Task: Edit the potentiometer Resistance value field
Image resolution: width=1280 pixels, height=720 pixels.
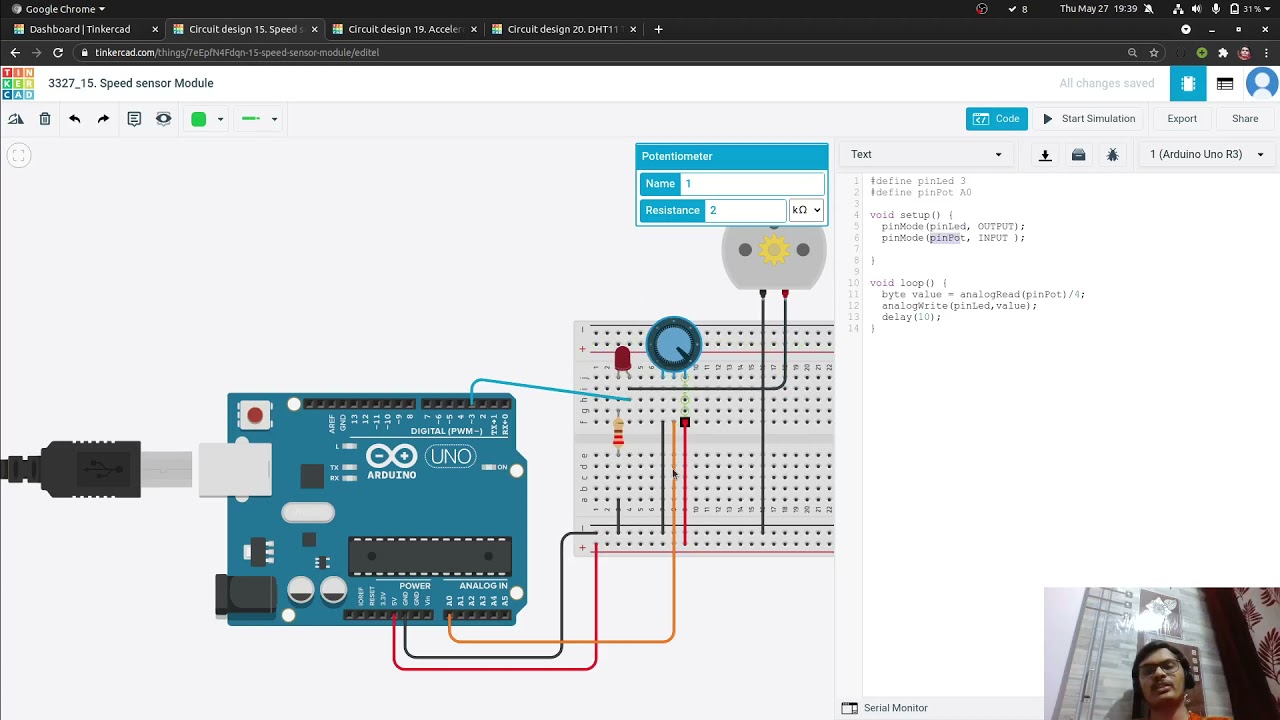Action: tap(745, 211)
